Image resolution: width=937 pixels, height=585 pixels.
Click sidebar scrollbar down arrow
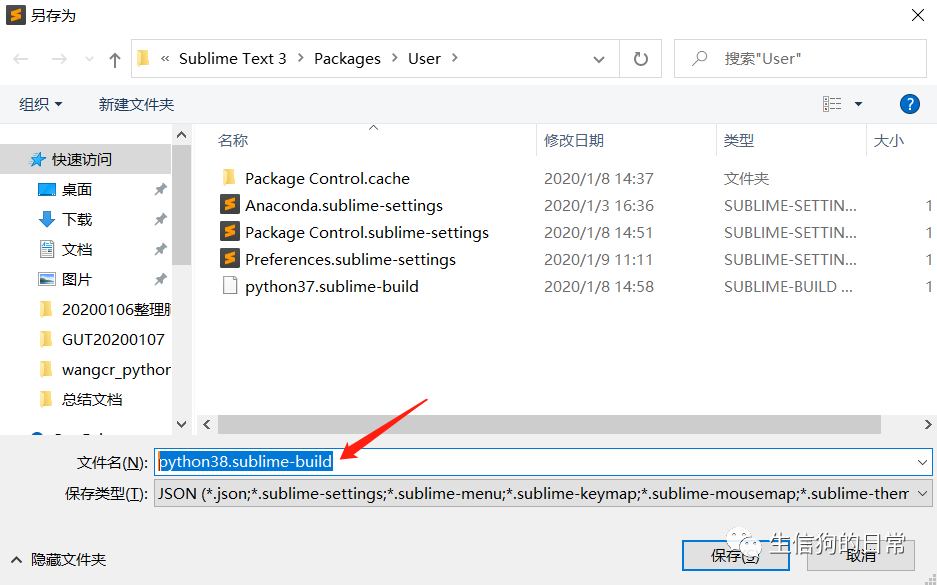pyautogui.click(x=182, y=424)
